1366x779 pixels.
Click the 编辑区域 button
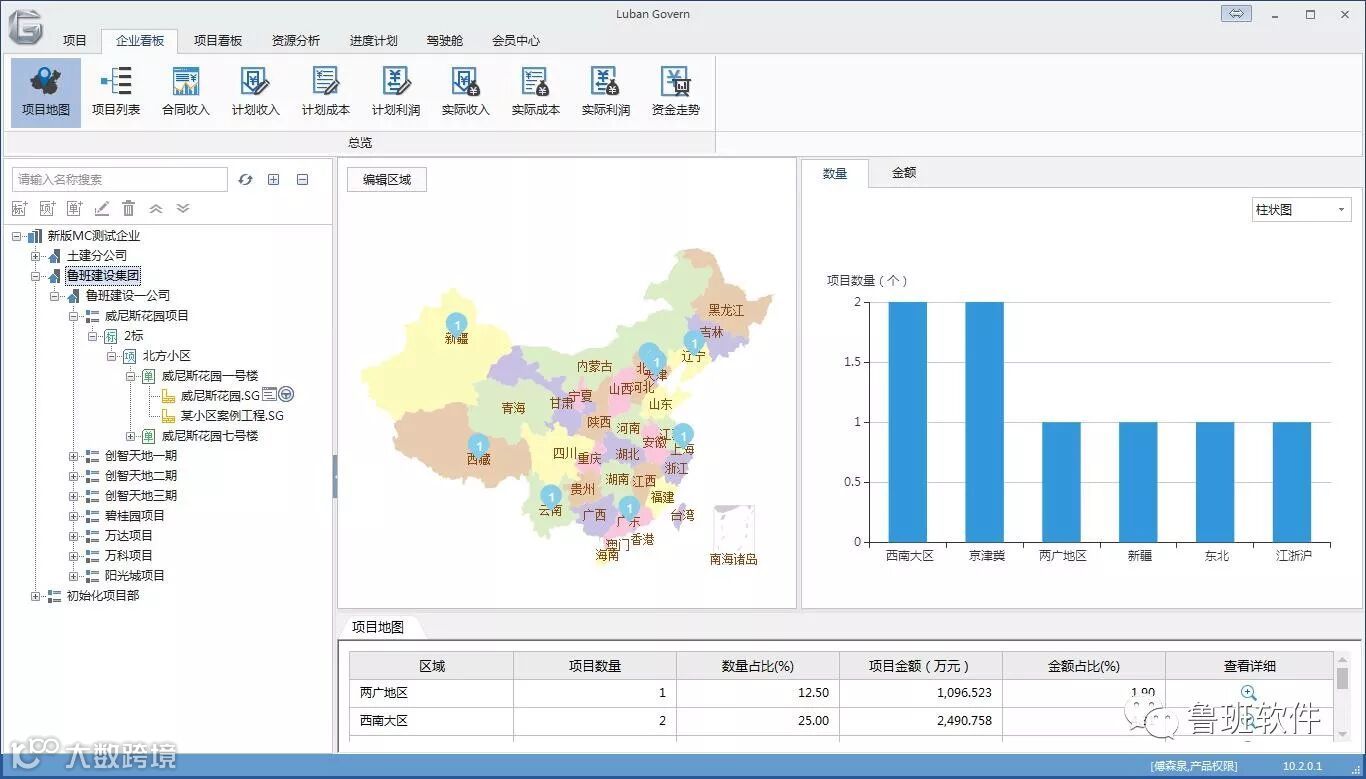point(387,180)
